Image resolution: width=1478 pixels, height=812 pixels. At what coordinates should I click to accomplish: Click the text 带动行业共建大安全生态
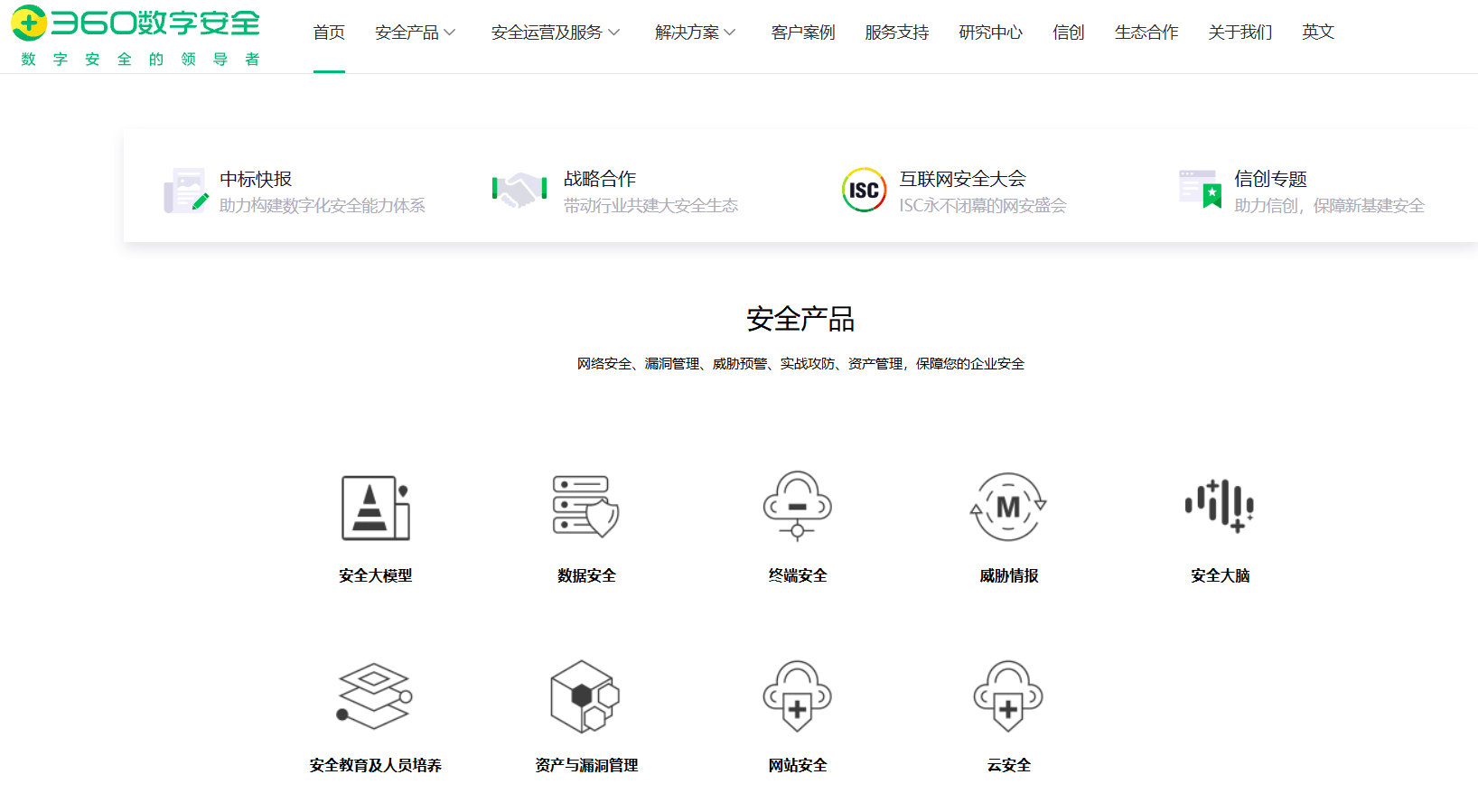tap(651, 206)
